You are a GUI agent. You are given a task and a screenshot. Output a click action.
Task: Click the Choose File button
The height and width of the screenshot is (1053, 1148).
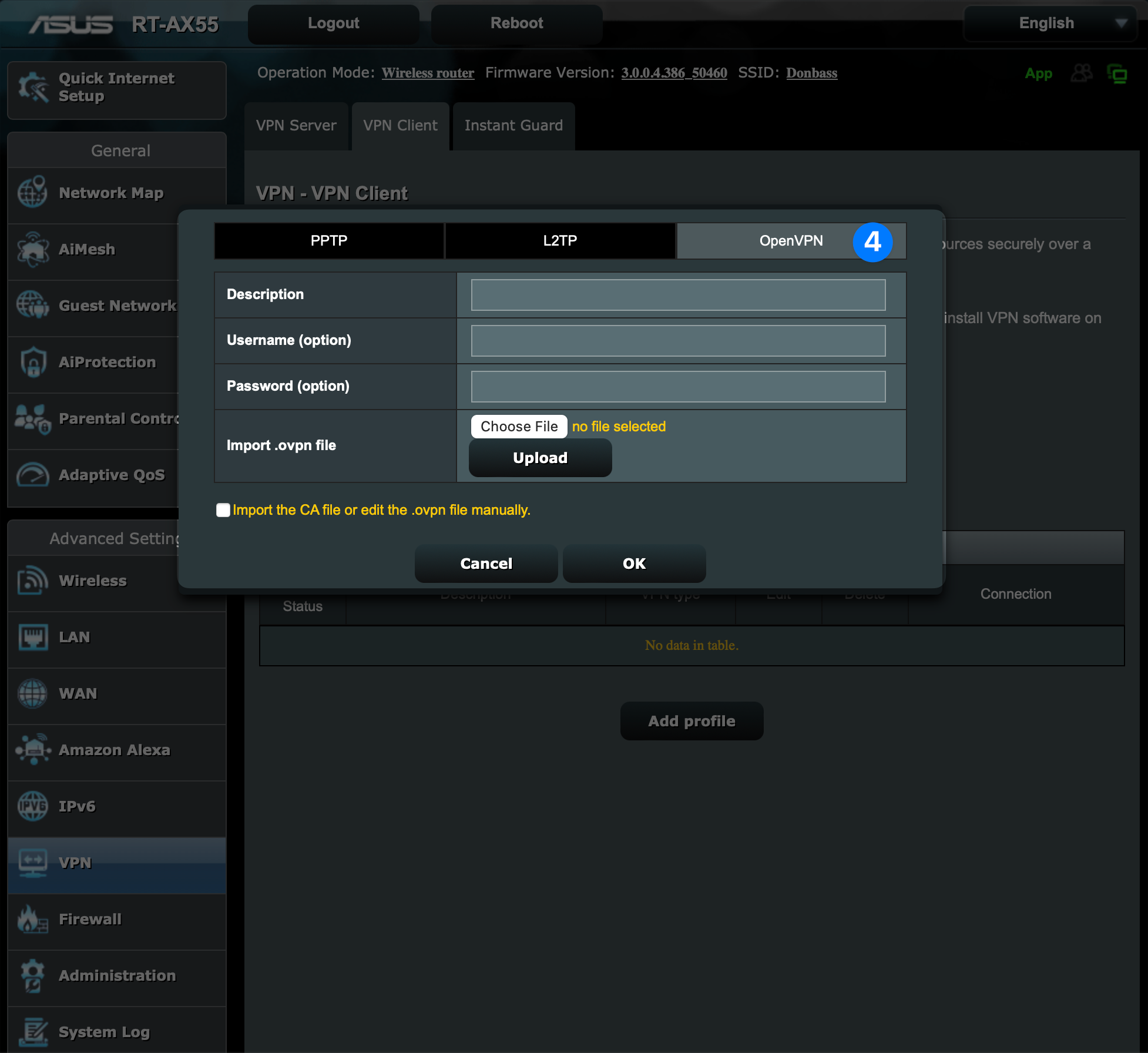pyautogui.click(x=519, y=427)
